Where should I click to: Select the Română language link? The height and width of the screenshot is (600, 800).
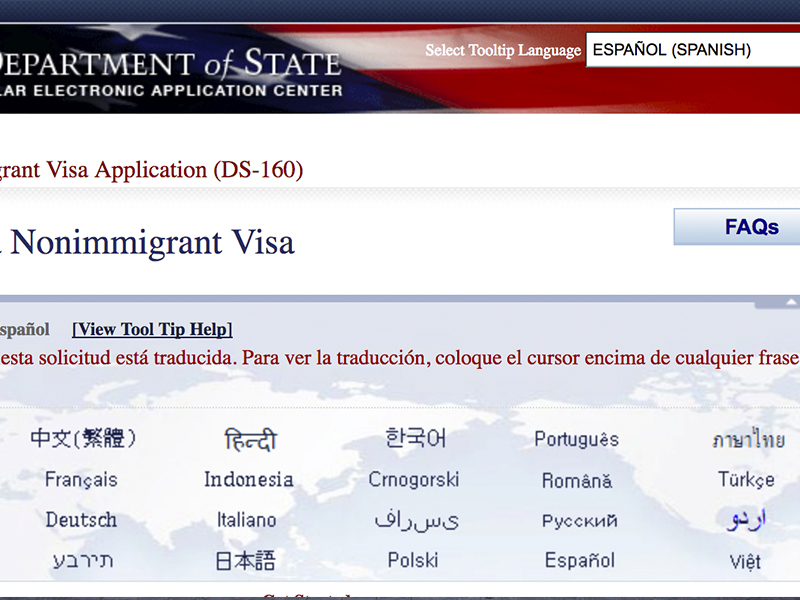577,481
